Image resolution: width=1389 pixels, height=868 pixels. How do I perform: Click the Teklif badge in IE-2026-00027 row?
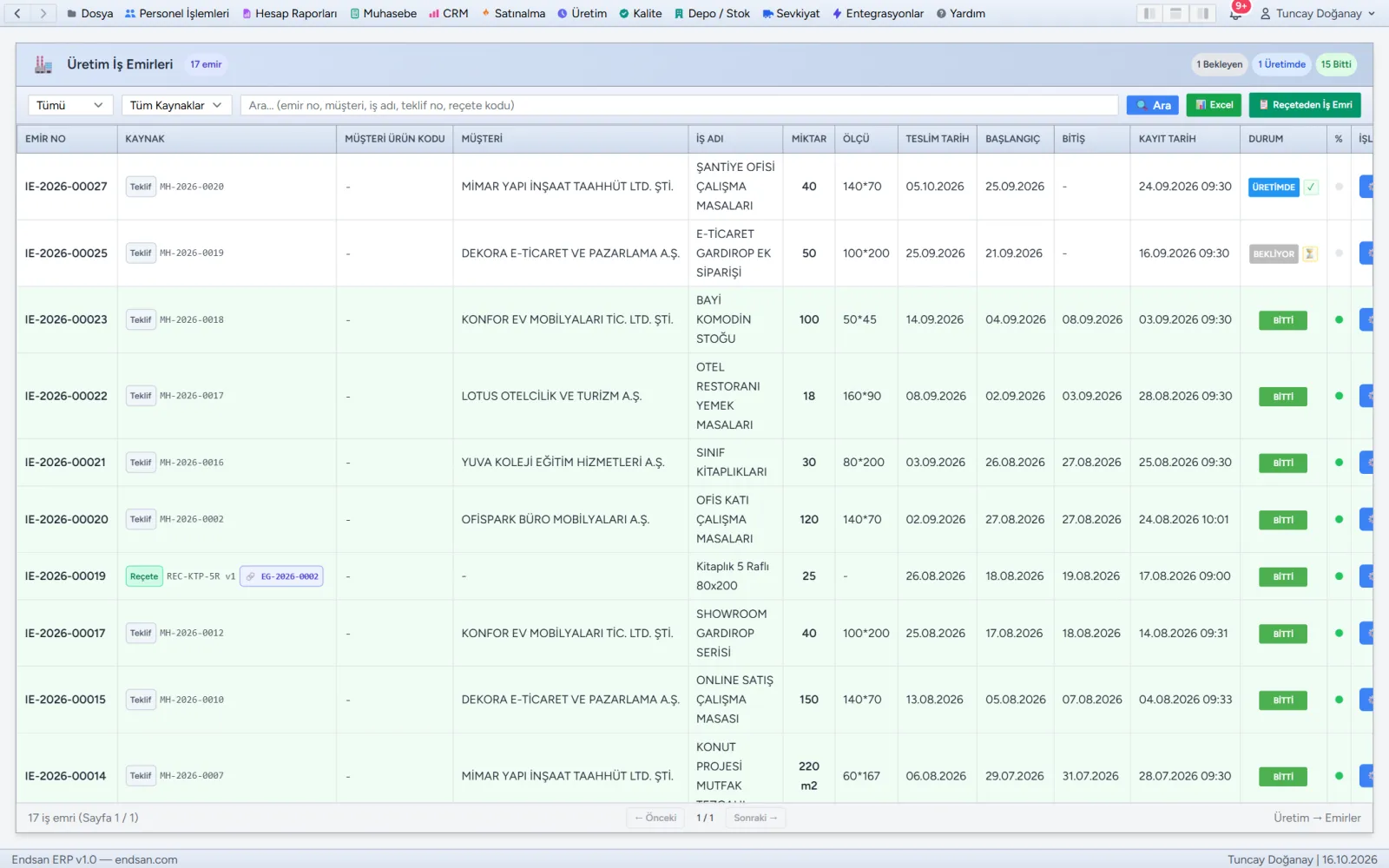pyautogui.click(x=141, y=187)
